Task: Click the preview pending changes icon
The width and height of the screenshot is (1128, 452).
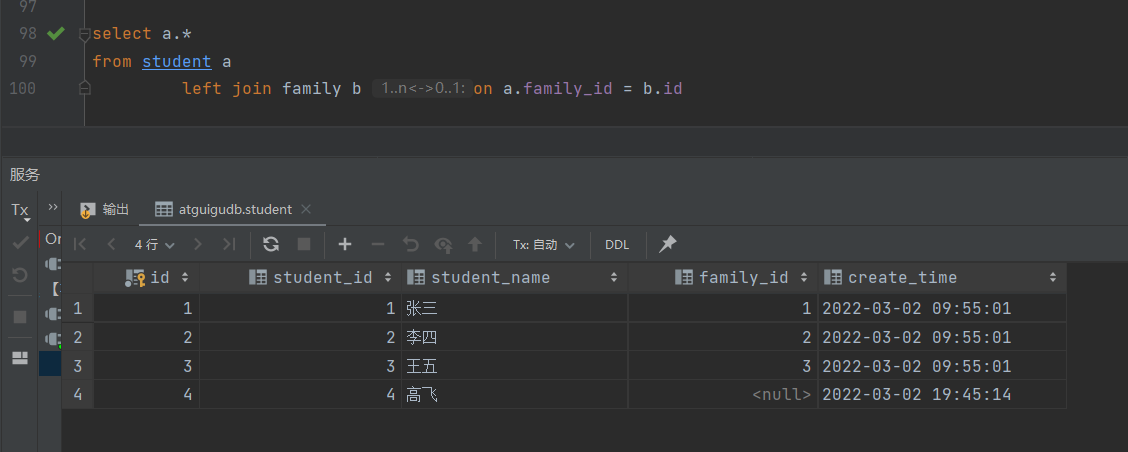Action: pyautogui.click(x=442, y=244)
